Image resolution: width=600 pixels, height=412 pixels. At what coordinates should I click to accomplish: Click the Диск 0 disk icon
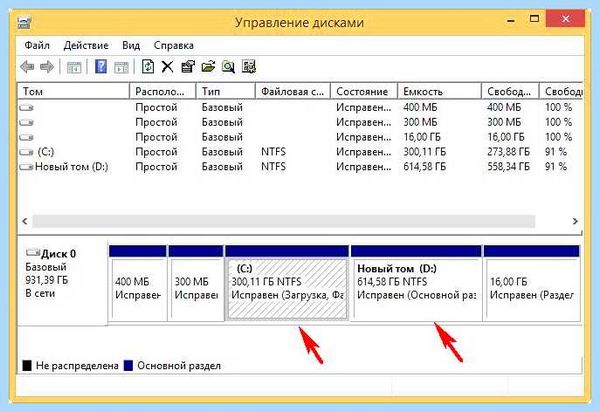click(x=33, y=252)
